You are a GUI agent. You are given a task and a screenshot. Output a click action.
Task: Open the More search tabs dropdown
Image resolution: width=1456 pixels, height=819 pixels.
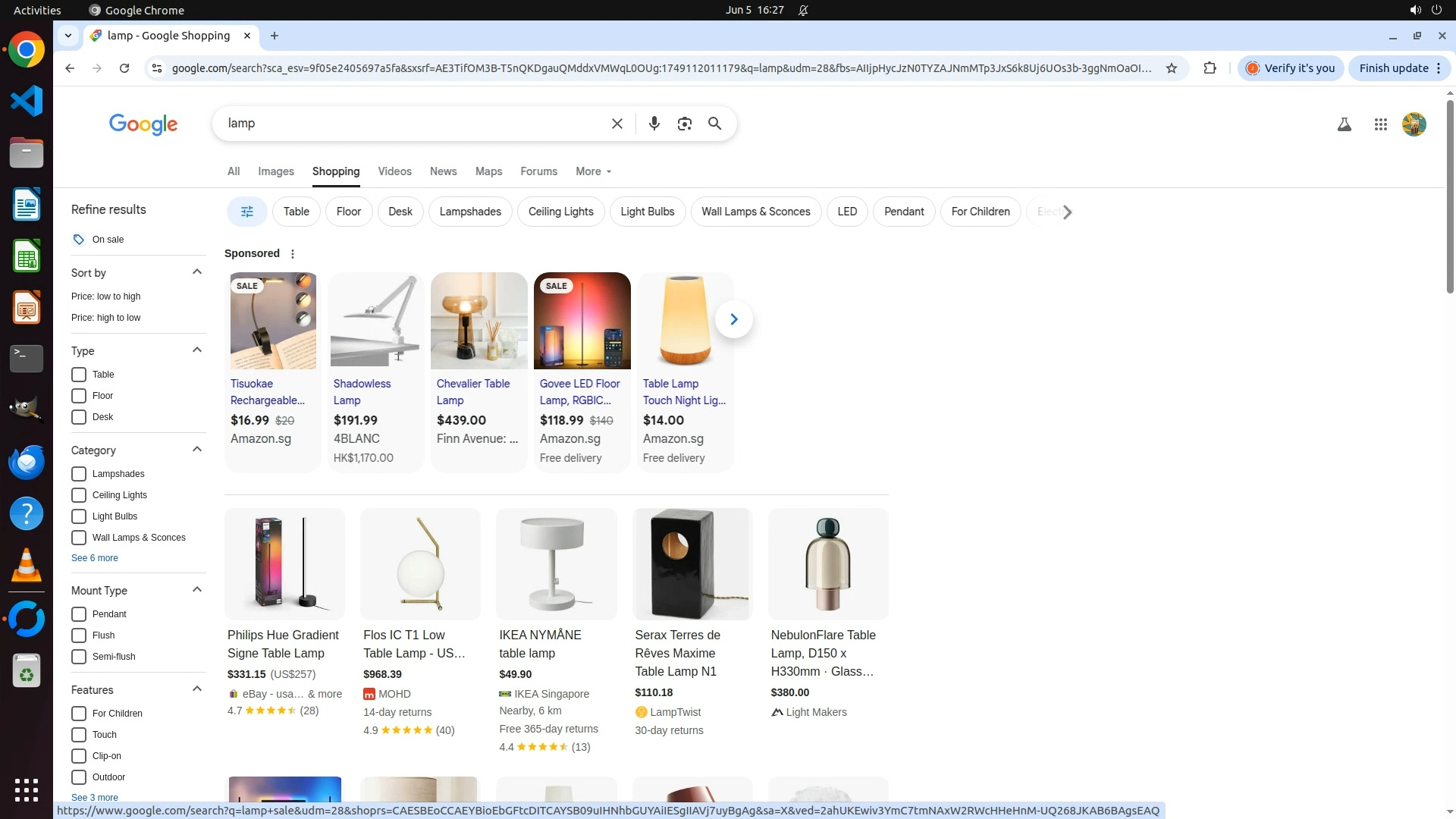click(593, 171)
